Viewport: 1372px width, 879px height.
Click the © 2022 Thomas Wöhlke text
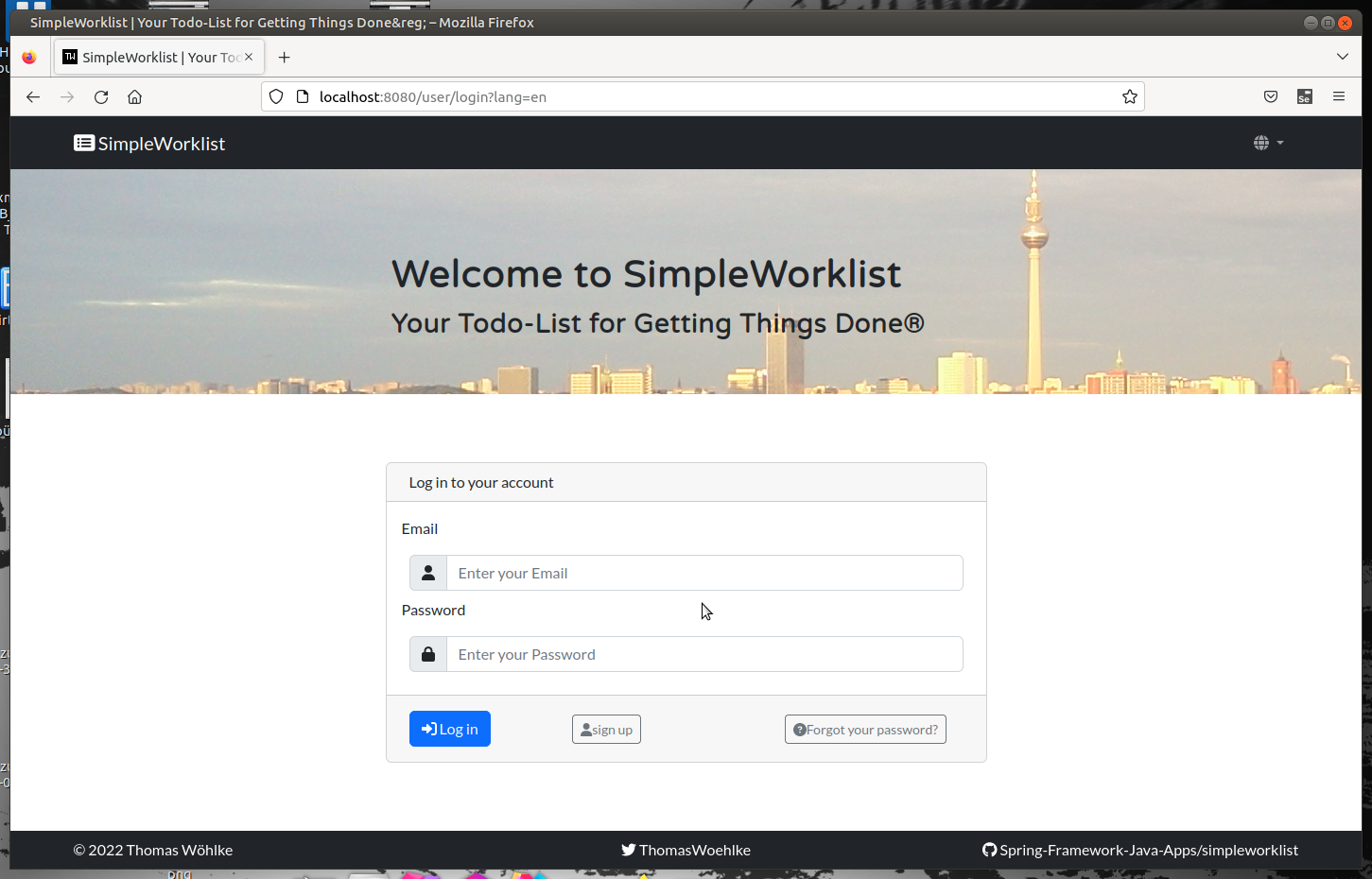[x=153, y=850]
